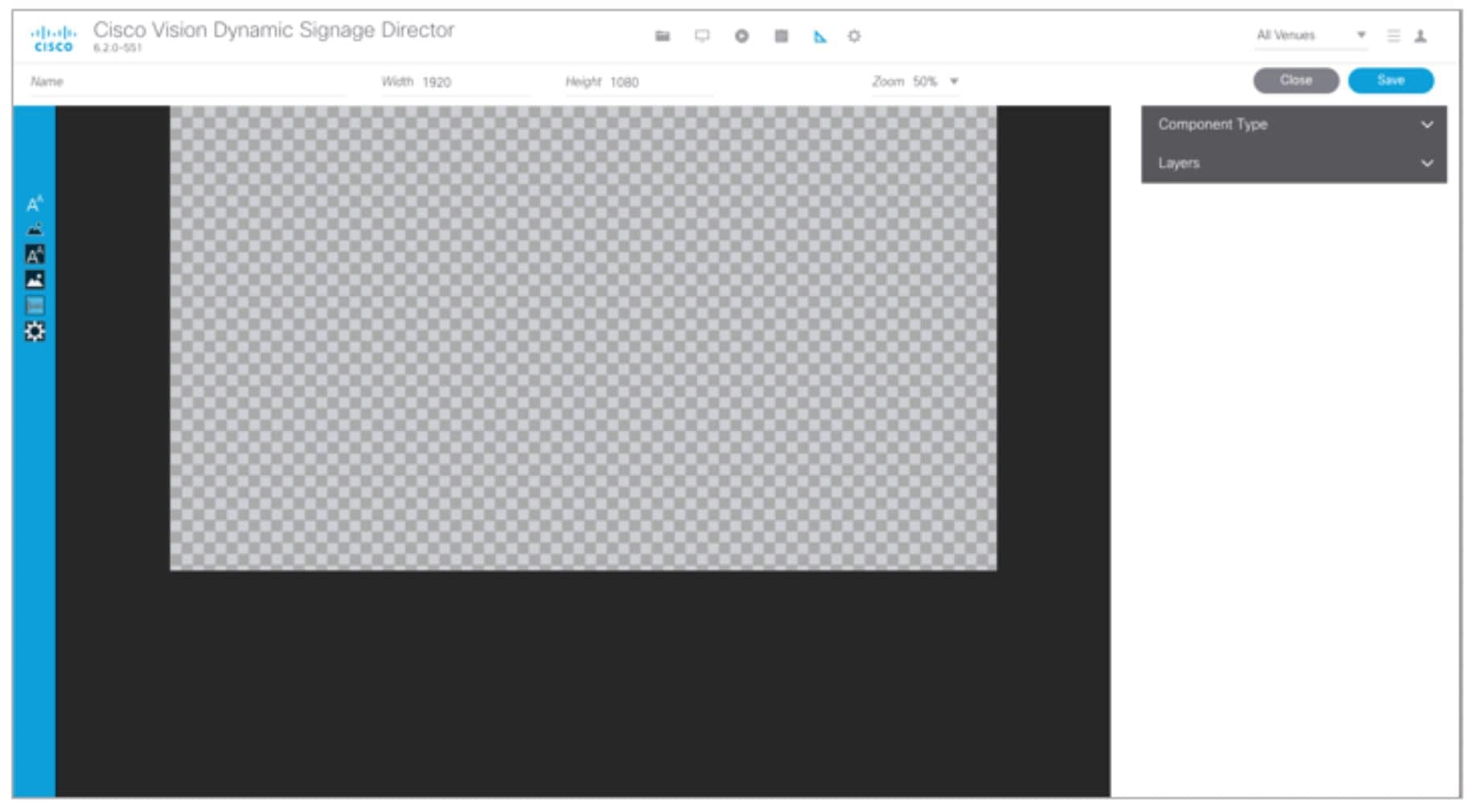This screenshot has height=812, width=1474.
Task: Click the Name input field
Action: [x=188, y=82]
